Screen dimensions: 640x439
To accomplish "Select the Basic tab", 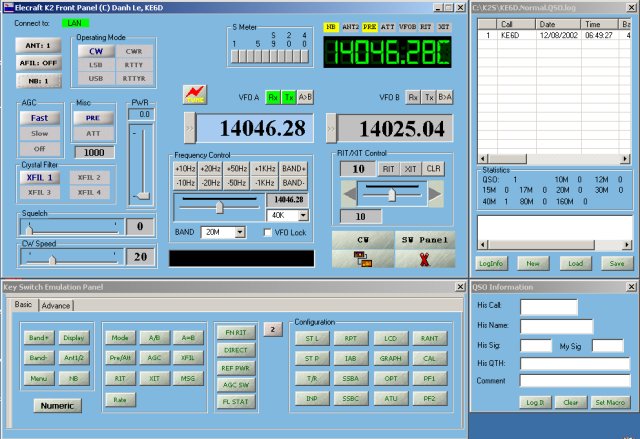I will click(x=23, y=305).
